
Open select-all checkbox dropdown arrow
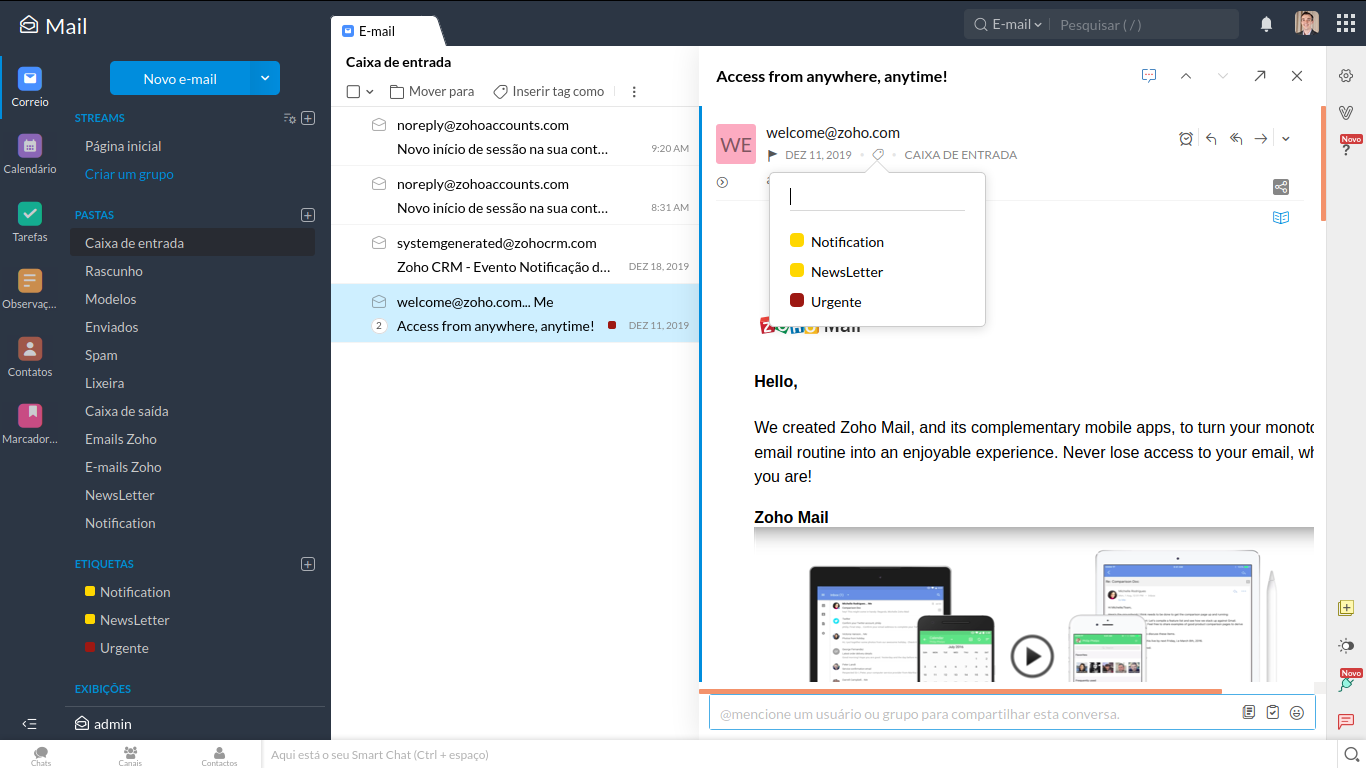point(370,92)
